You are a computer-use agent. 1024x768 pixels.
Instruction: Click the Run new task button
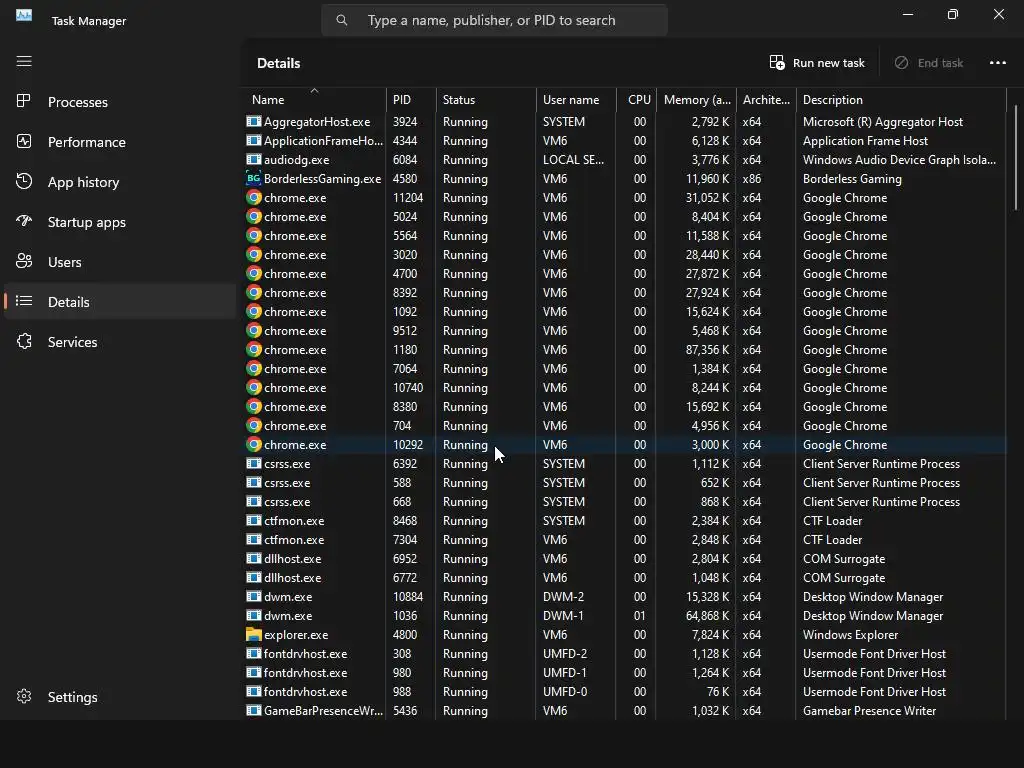coord(816,63)
